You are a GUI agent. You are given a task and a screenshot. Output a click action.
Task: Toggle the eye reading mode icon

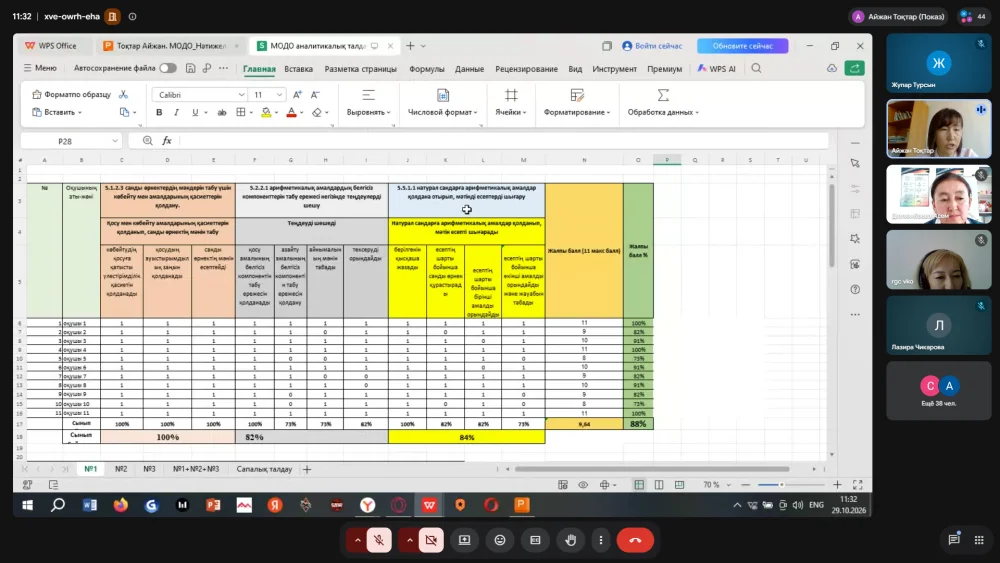[583, 485]
